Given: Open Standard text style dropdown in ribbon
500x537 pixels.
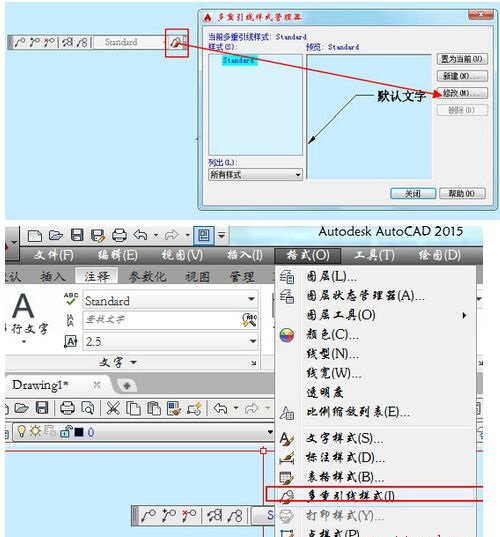Looking at the screenshot, I should click(x=252, y=299).
